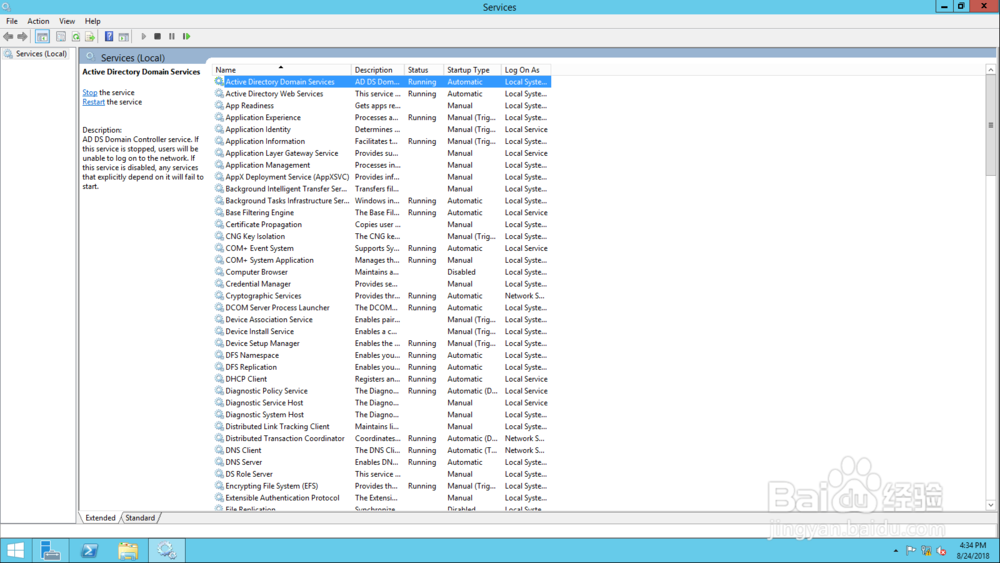
Task: Click the scroll down arrow of the services list
Action: click(x=990, y=505)
